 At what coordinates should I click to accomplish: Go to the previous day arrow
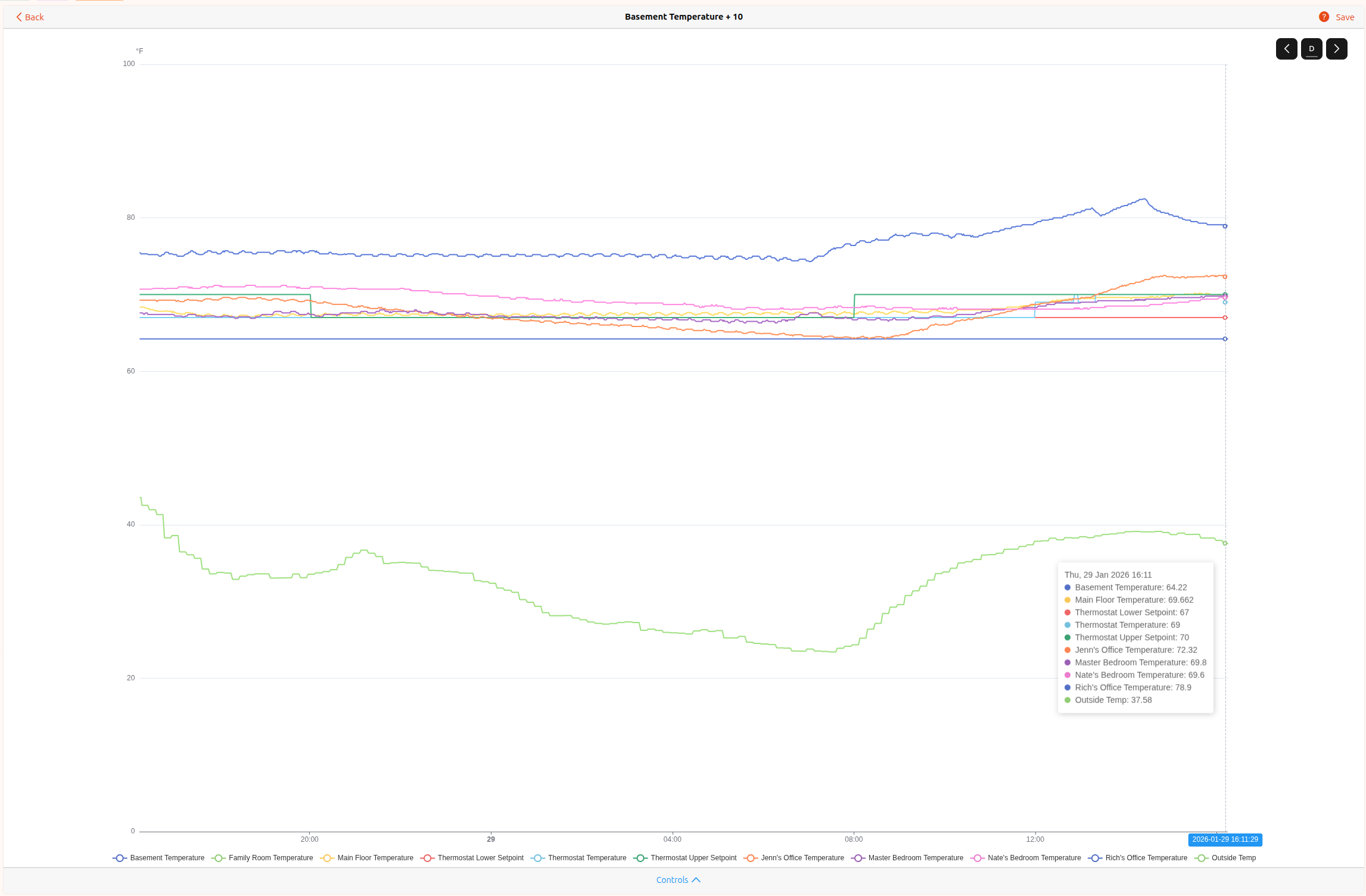(x=1286, y=49)
